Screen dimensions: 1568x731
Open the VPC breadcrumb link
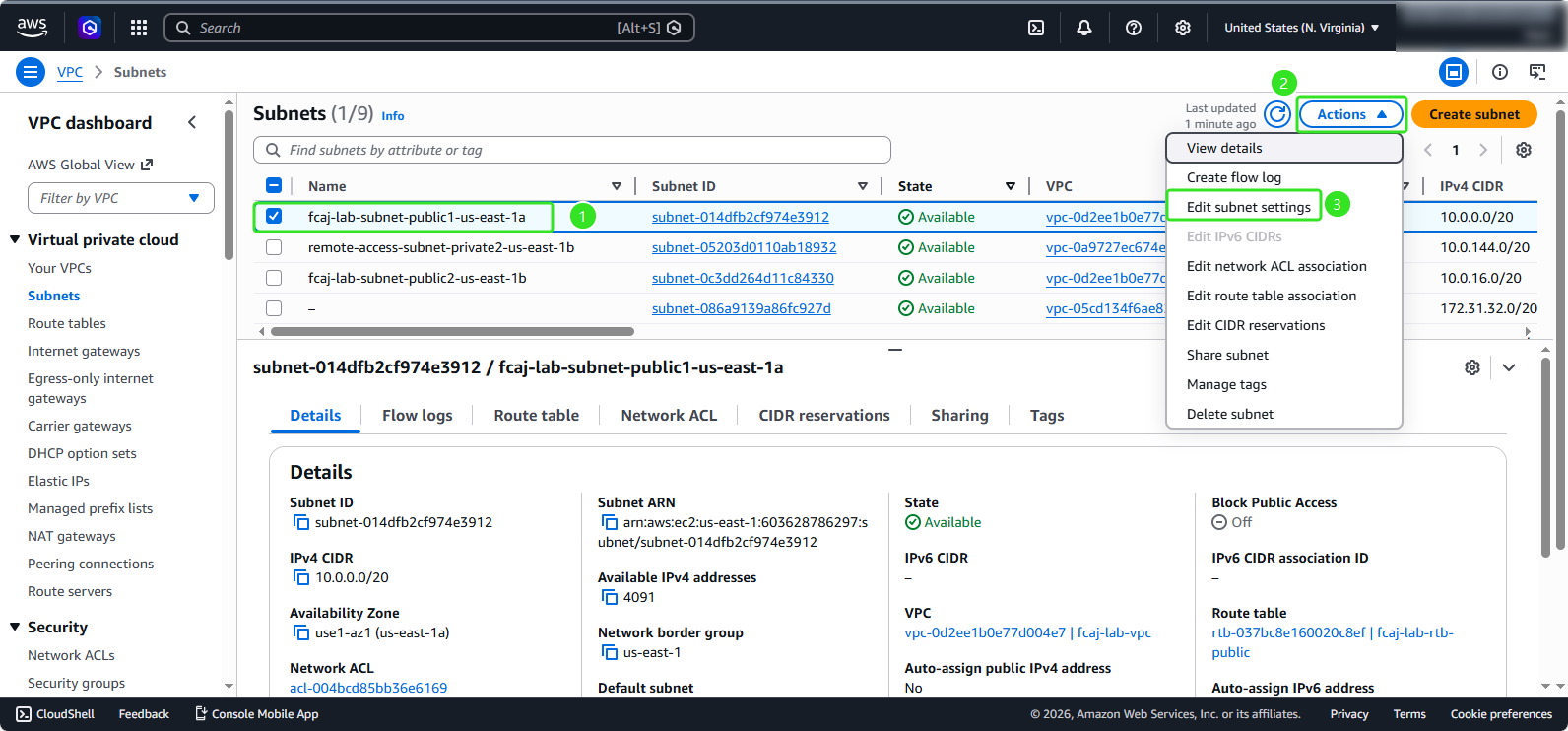pos(70,72)
